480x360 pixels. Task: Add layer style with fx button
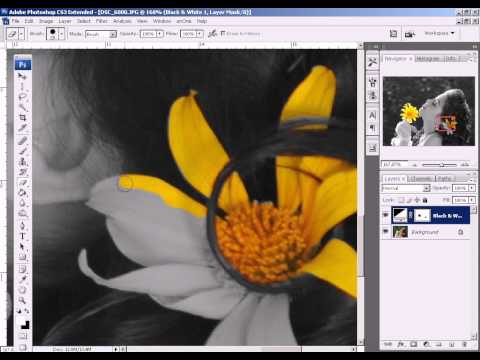pyautogui.click(x=401, y=344)
